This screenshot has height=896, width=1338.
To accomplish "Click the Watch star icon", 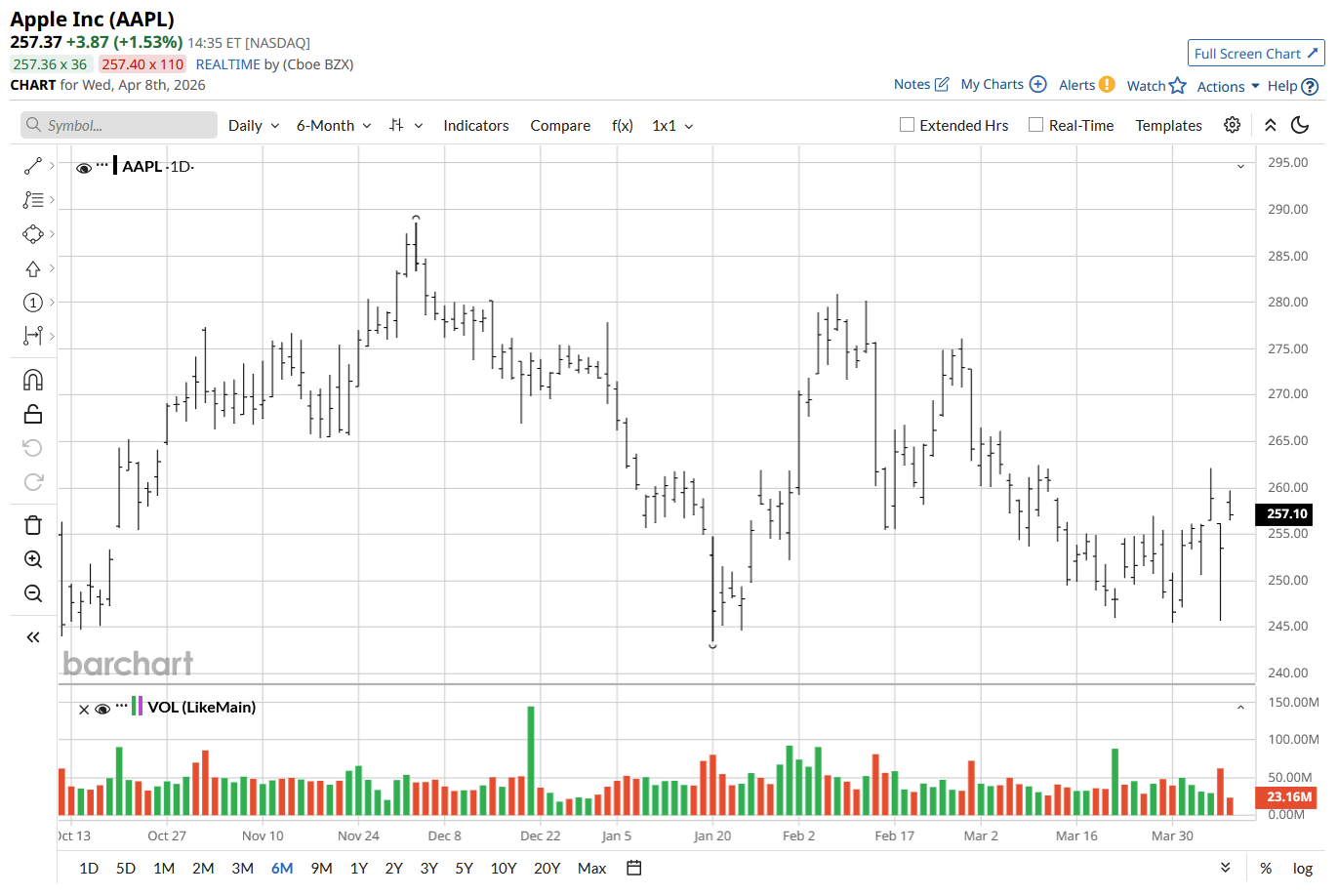I will (1178, 86).
